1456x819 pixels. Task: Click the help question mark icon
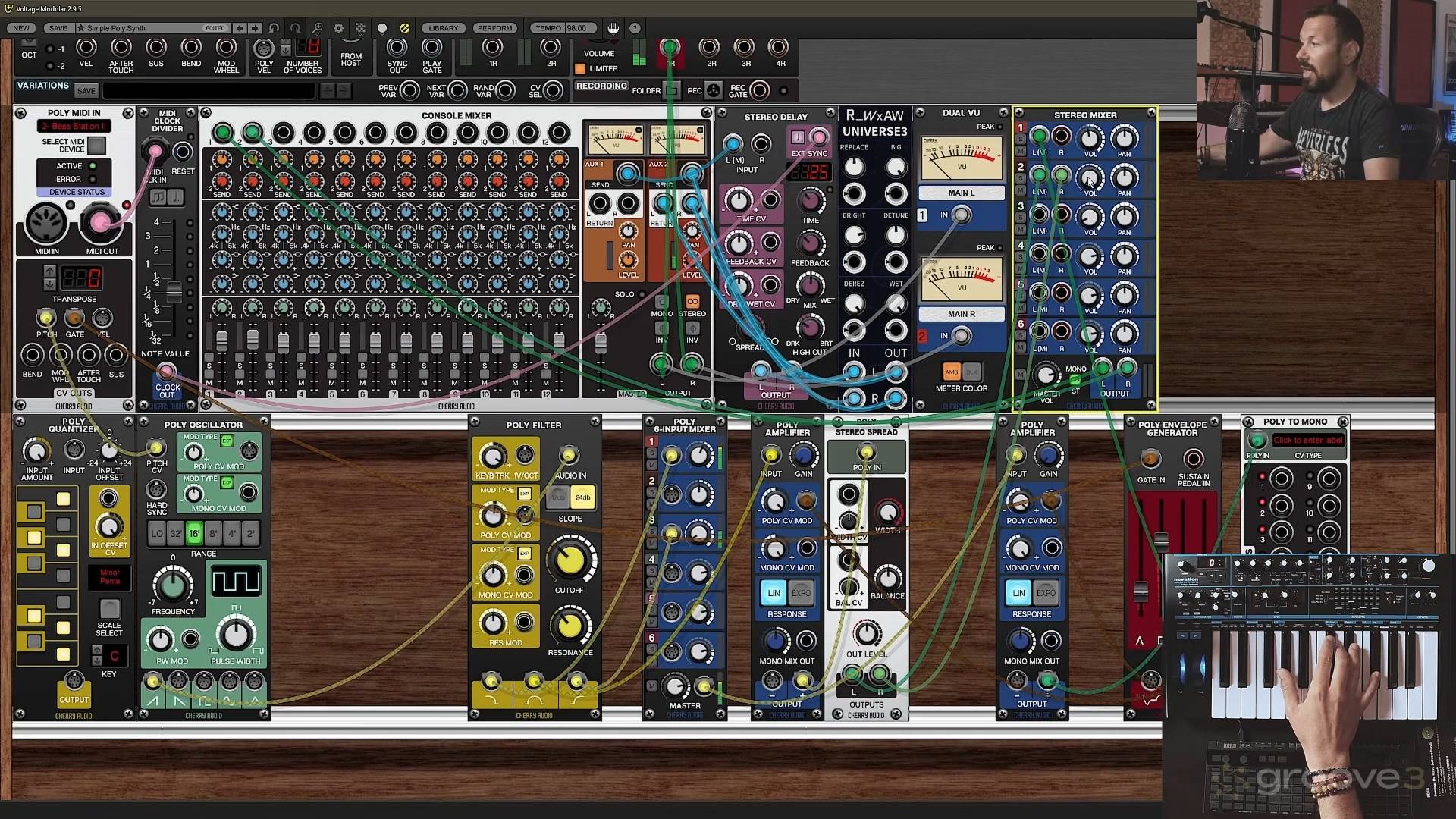click(635, 28)
